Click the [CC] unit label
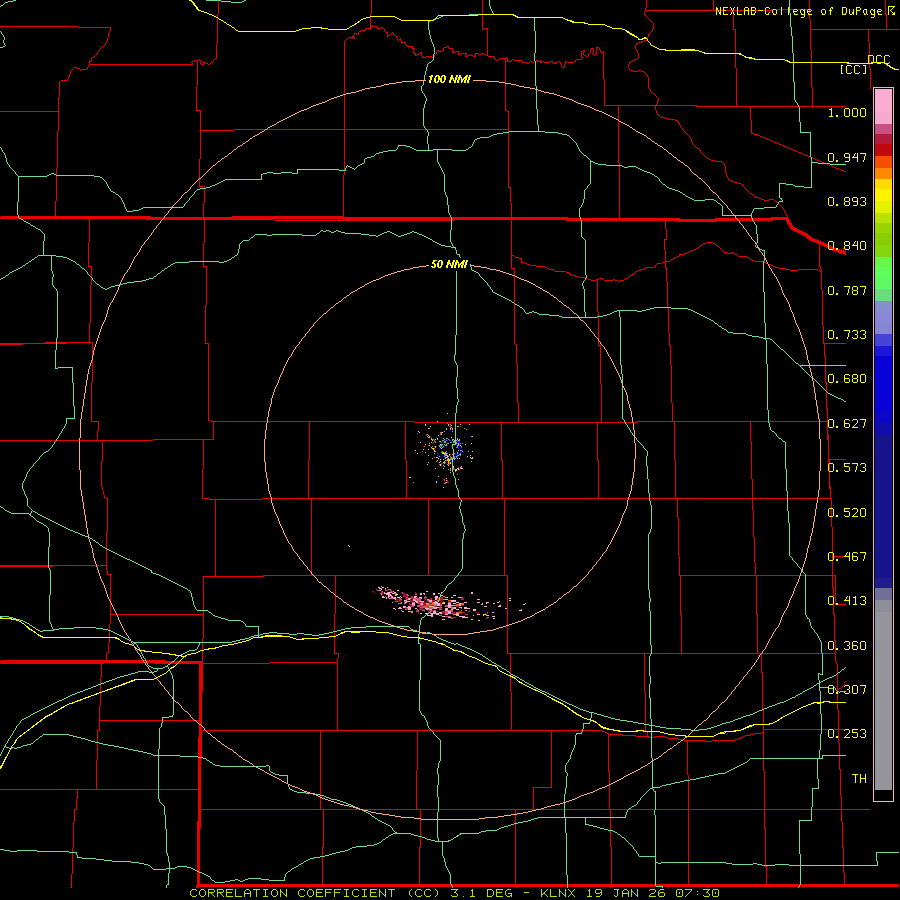The image size is (900, 900). (x=854, y=69)
